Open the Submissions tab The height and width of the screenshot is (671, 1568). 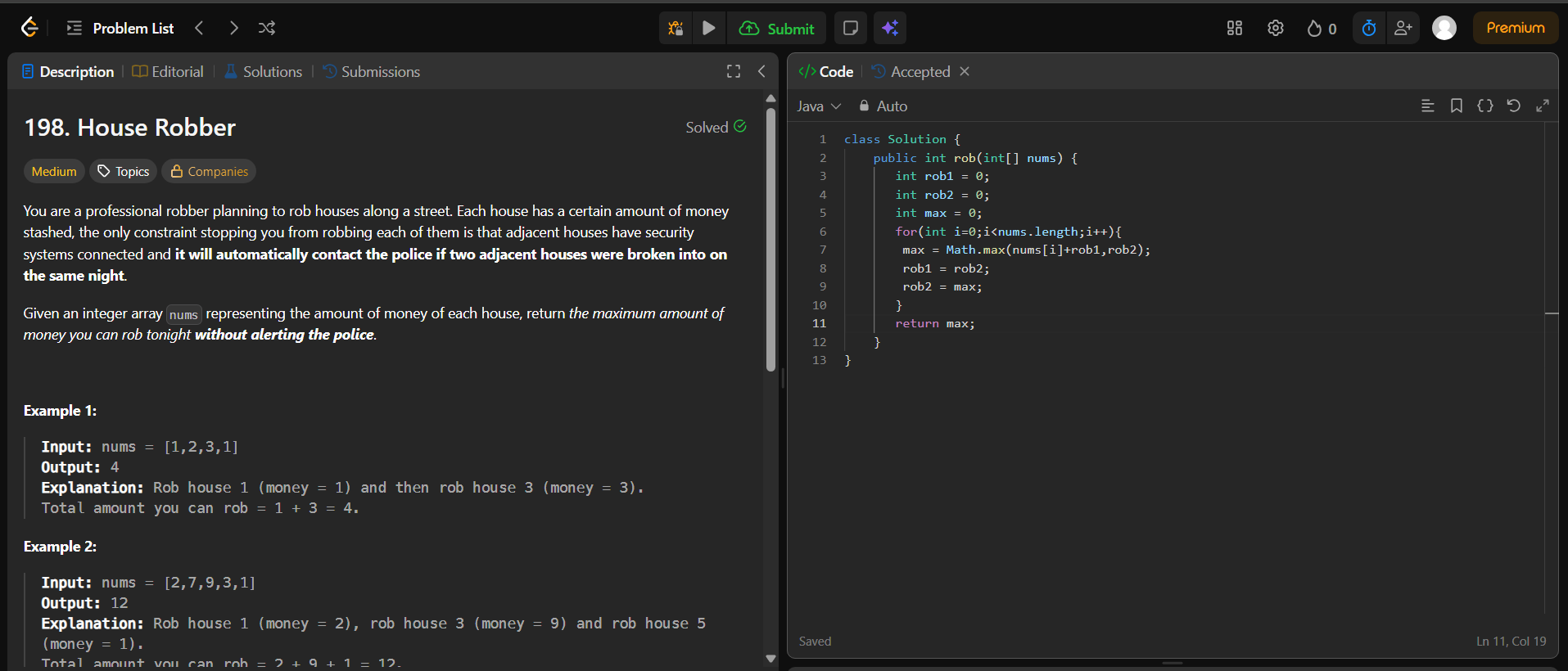372,72
